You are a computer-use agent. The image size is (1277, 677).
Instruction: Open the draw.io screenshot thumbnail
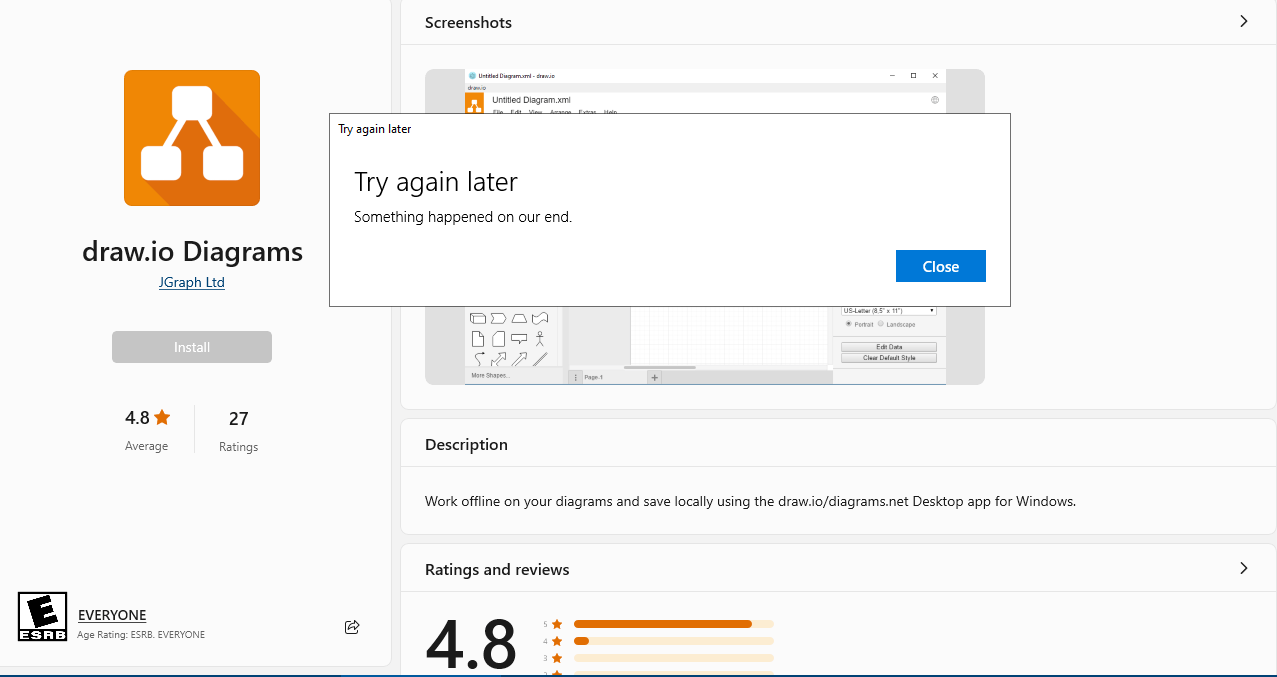click(x=705, y=227)
